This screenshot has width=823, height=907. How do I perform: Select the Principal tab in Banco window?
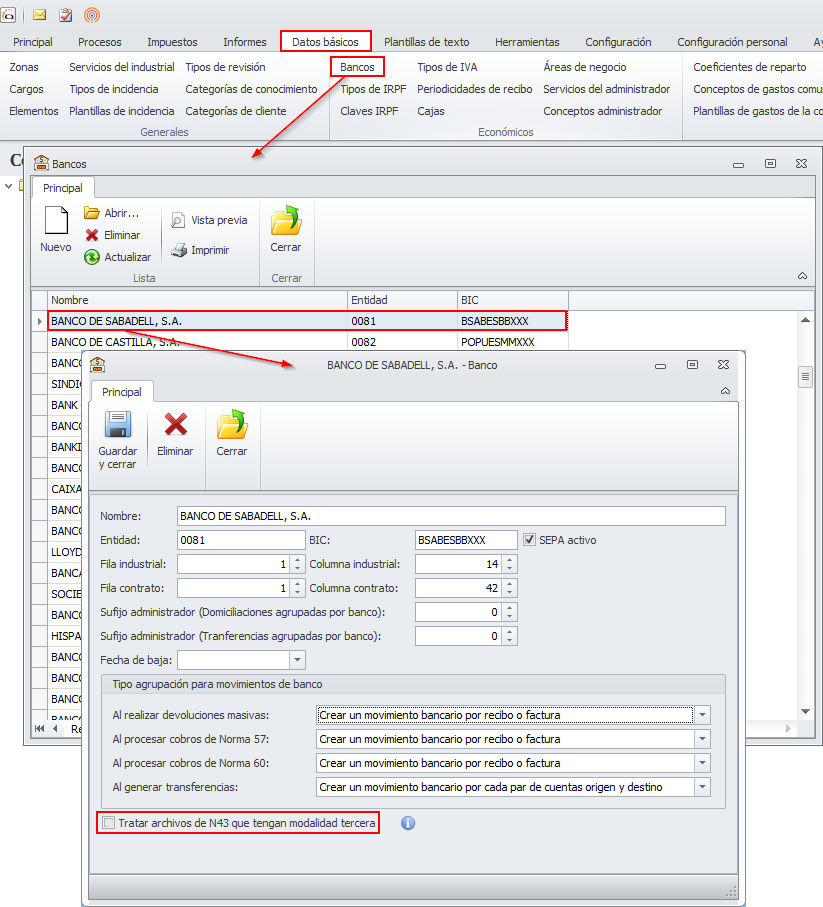121,392
